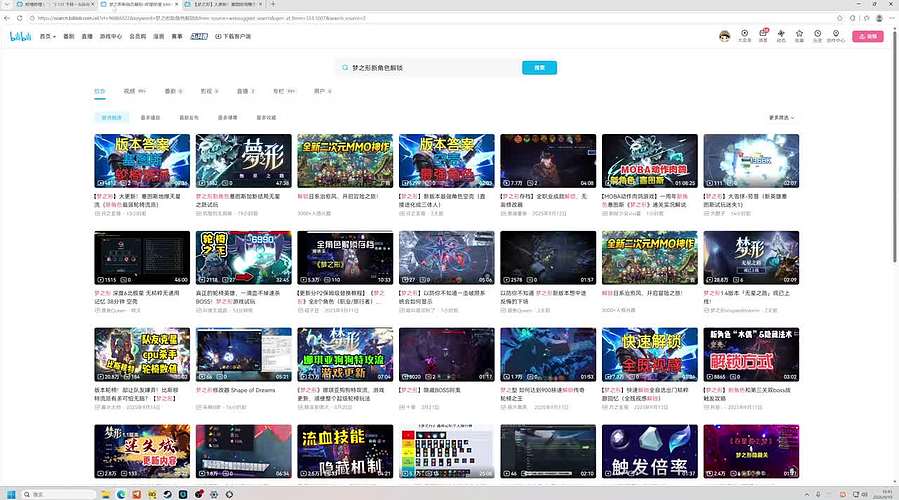Image resolution: width=899 pixels, height=500 pixels.
Task: Click the magnifier icon in search box
Action: click(x=345, y=68)
